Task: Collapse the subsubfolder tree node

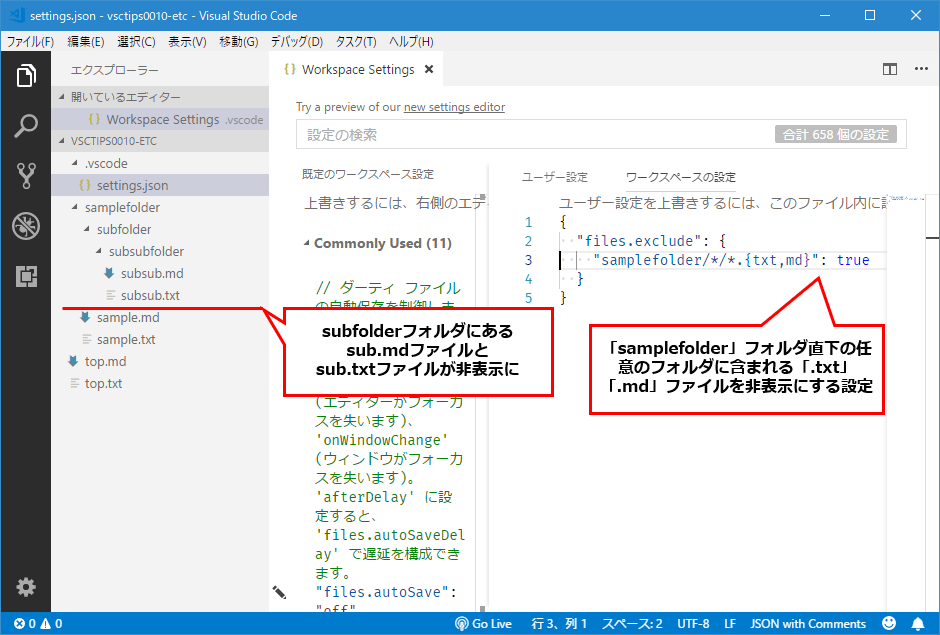Action: point(98,251)
